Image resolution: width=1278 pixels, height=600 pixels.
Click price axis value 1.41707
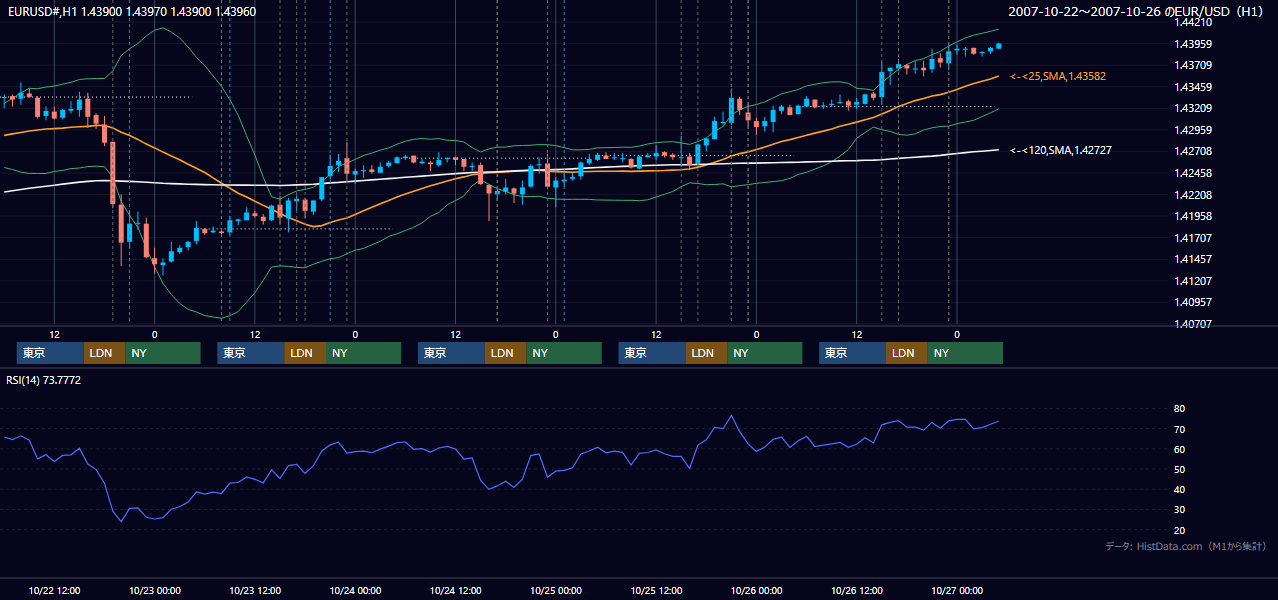[x=1192, y=238]
